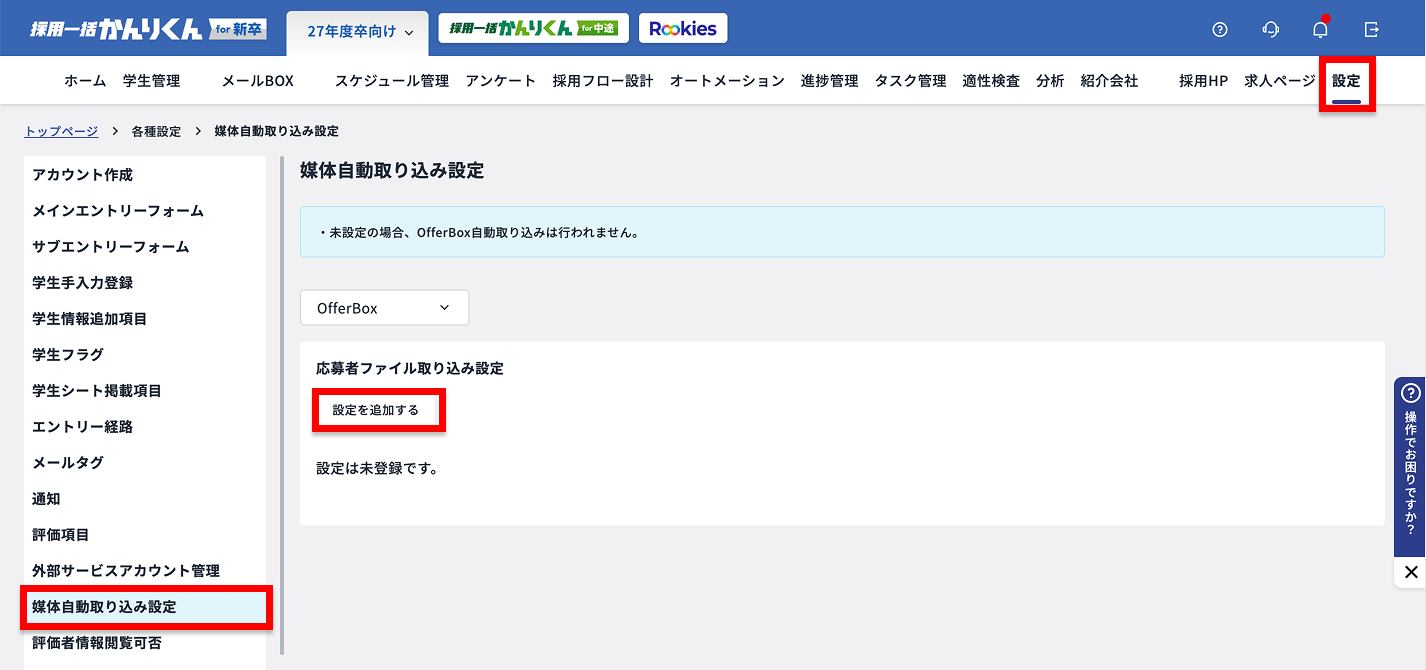This screenshot has width=1426, height=670.
Task: Switch to the Rookies service button
Action: click(683, 29)
